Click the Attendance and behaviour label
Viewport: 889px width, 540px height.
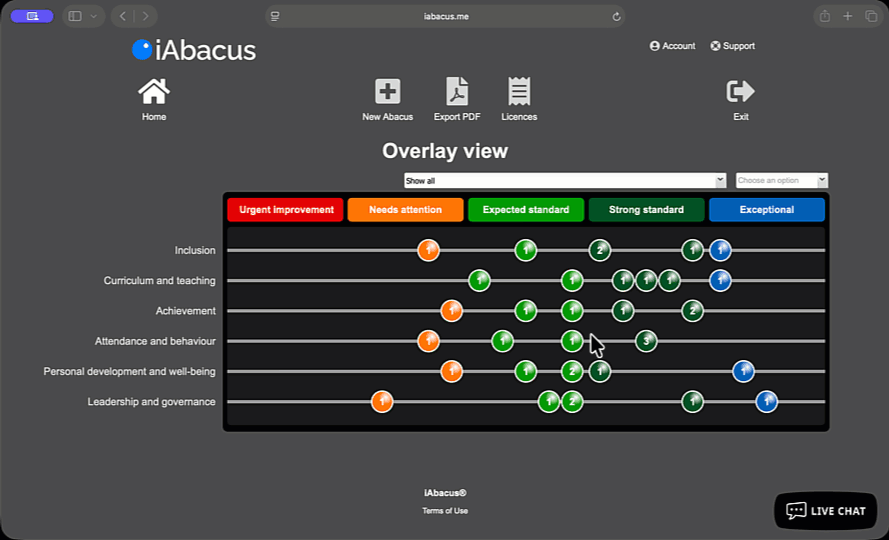pyautogui.click(x=155, y=341)
